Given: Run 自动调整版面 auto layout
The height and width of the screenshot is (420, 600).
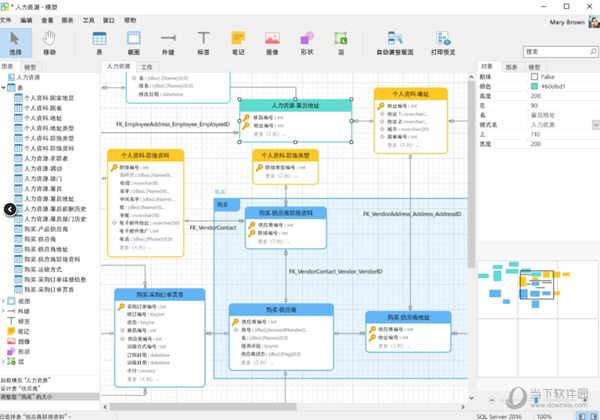Looking at the screenshot, I should pos(395,43).
